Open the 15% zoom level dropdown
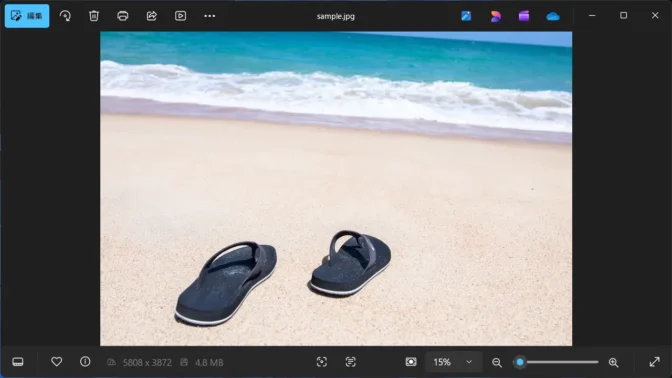The image size is (672, 378). tap(453, 362)
